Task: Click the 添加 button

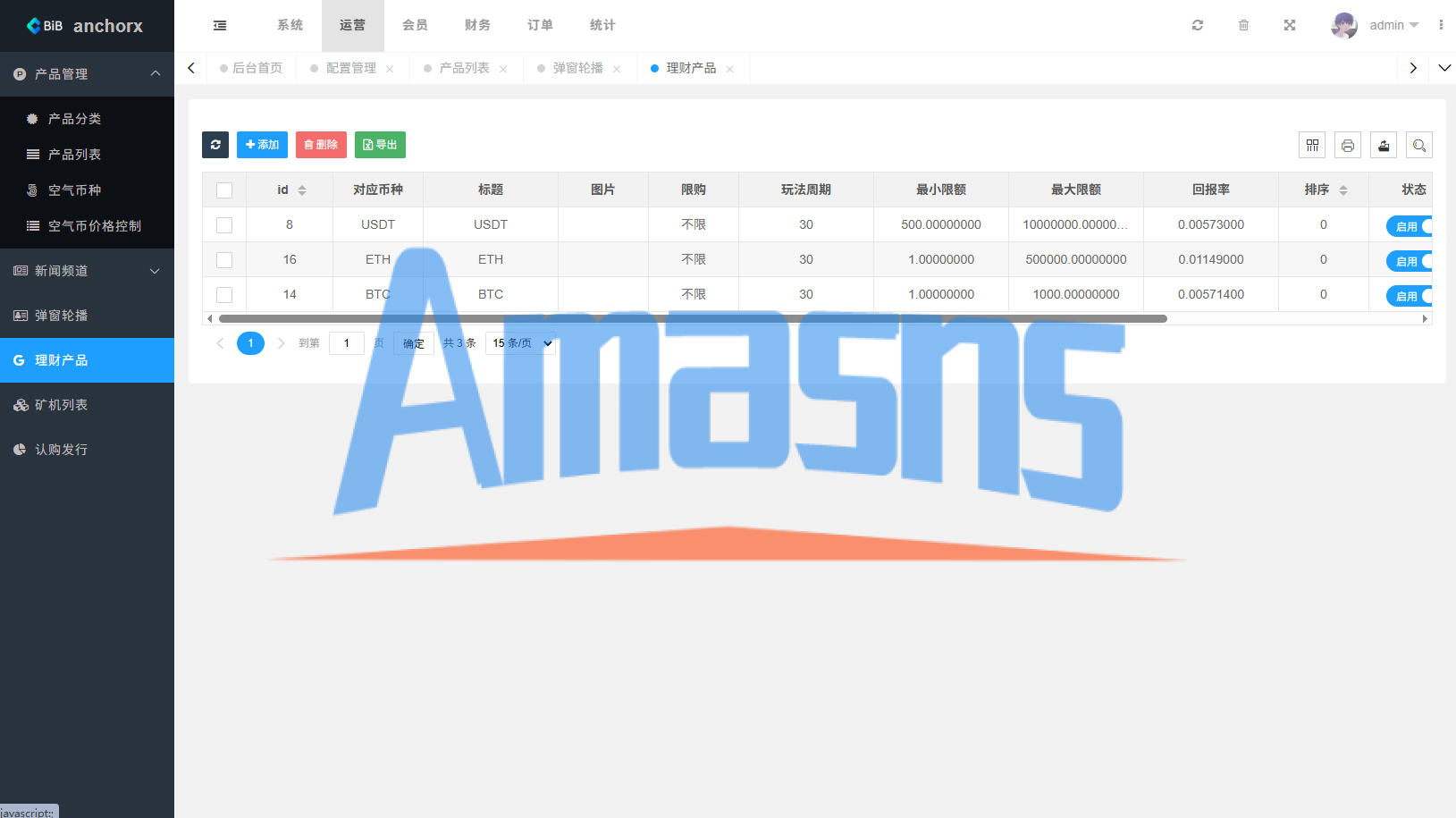Action: pos(262,145)
